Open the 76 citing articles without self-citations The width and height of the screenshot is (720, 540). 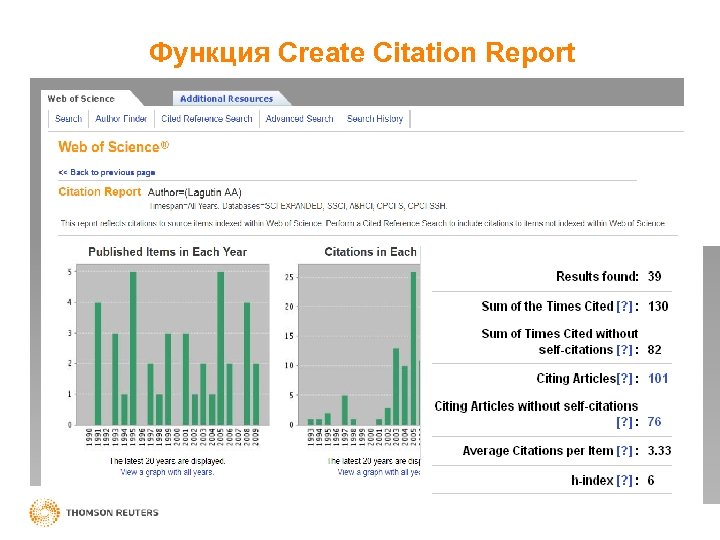[x=654, y=422]
